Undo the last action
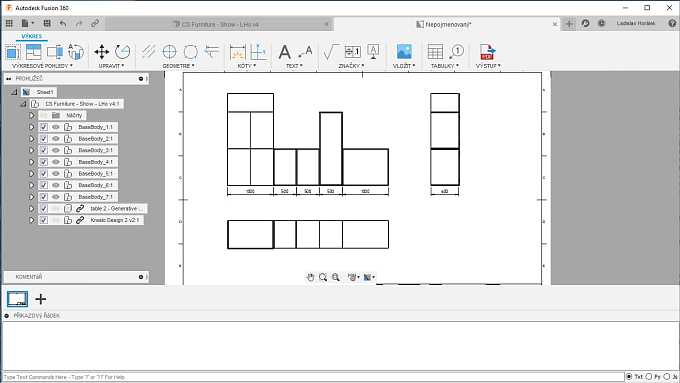680x383 pixels. coord(63,23)
